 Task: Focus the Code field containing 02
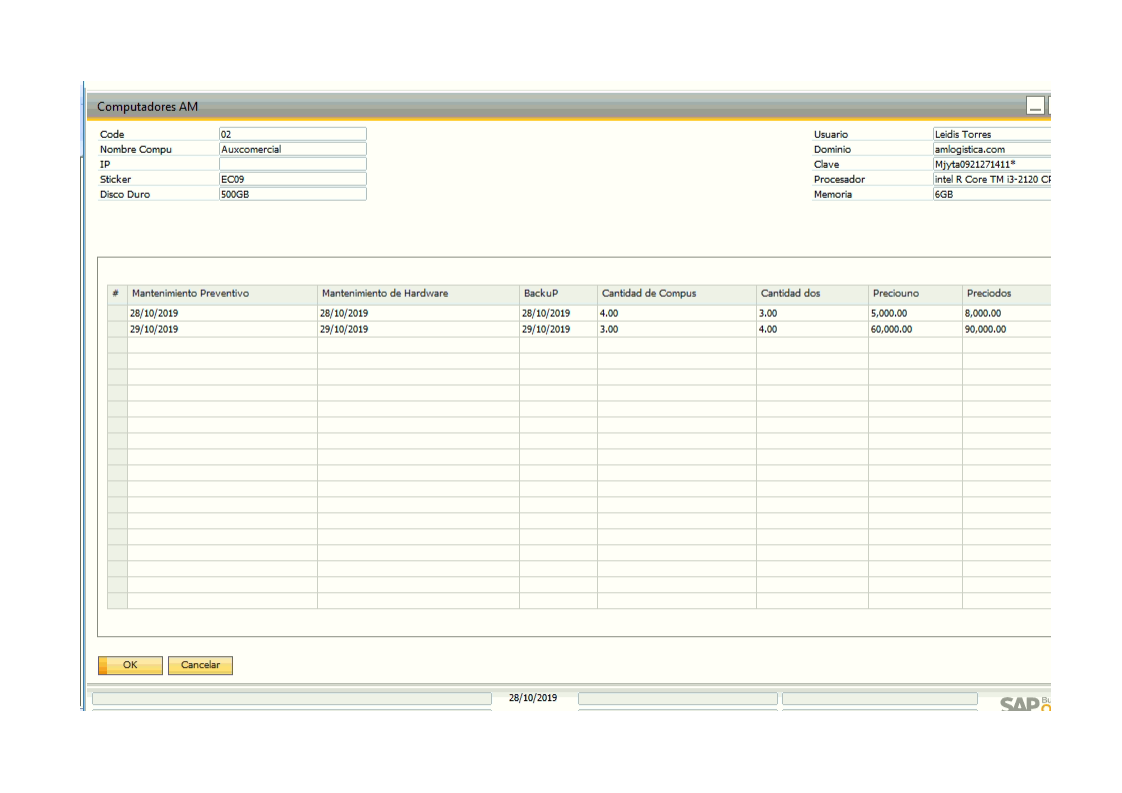click(293, 134)
